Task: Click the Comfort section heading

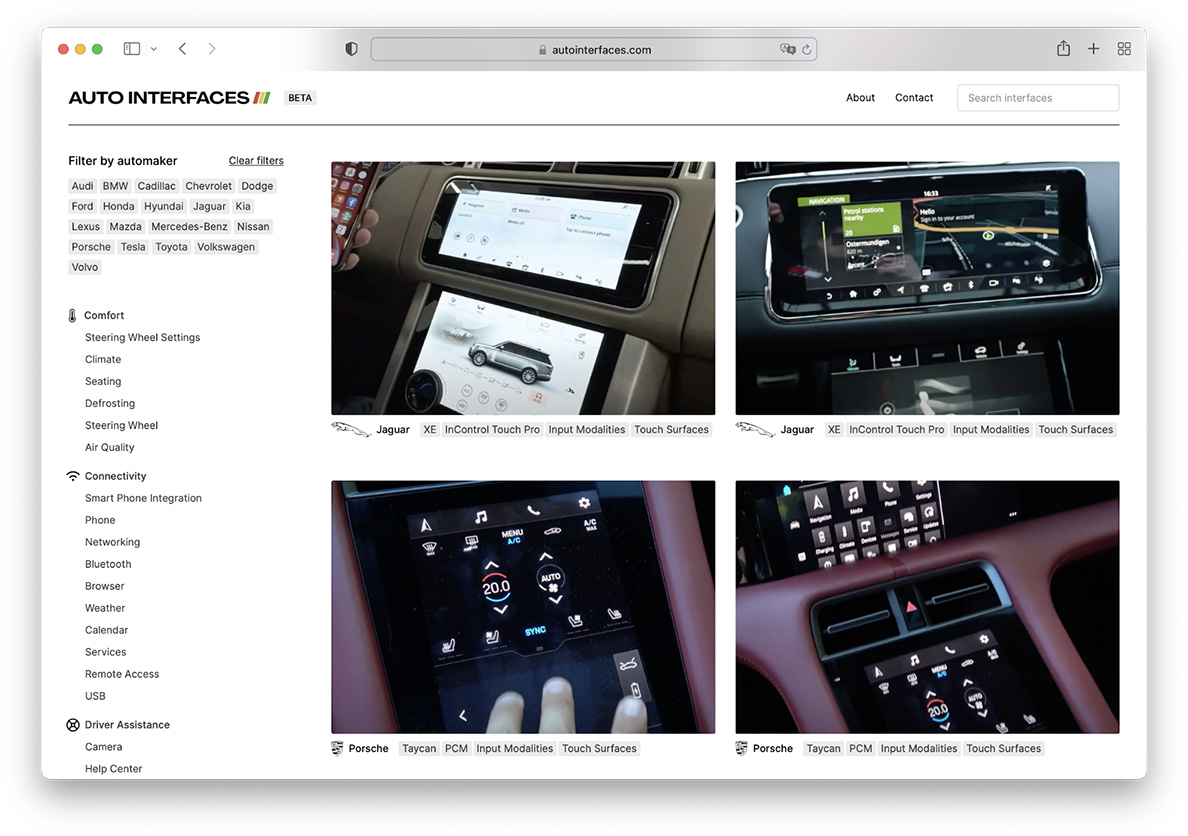Action: (x=104, y=315)
